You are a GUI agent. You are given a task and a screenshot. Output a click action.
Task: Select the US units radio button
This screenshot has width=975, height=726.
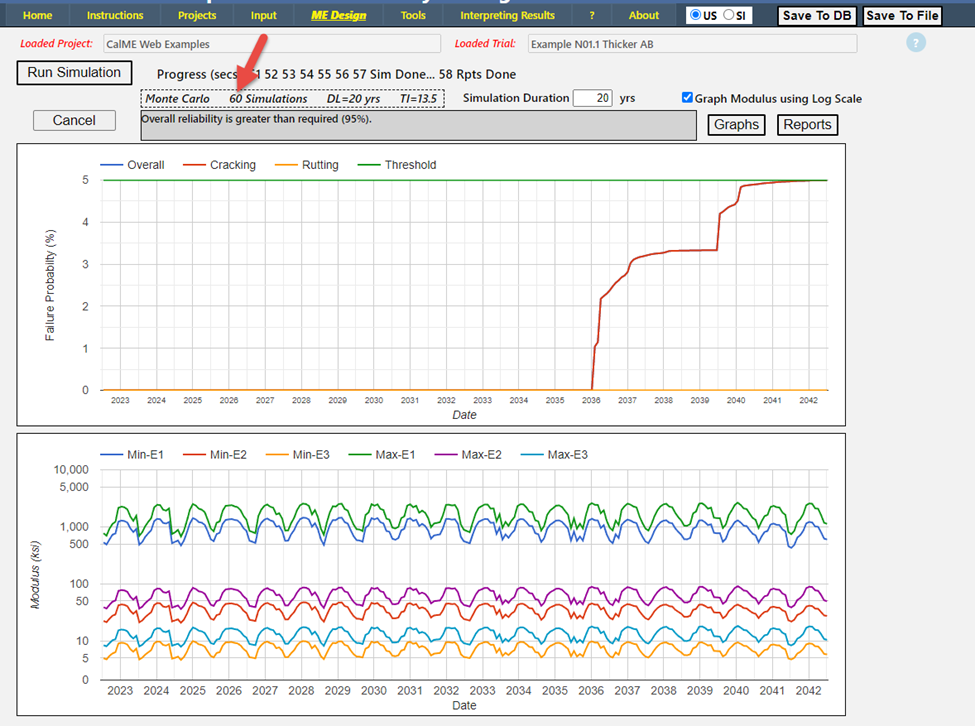pyautogui.click(x=696, y=15)
